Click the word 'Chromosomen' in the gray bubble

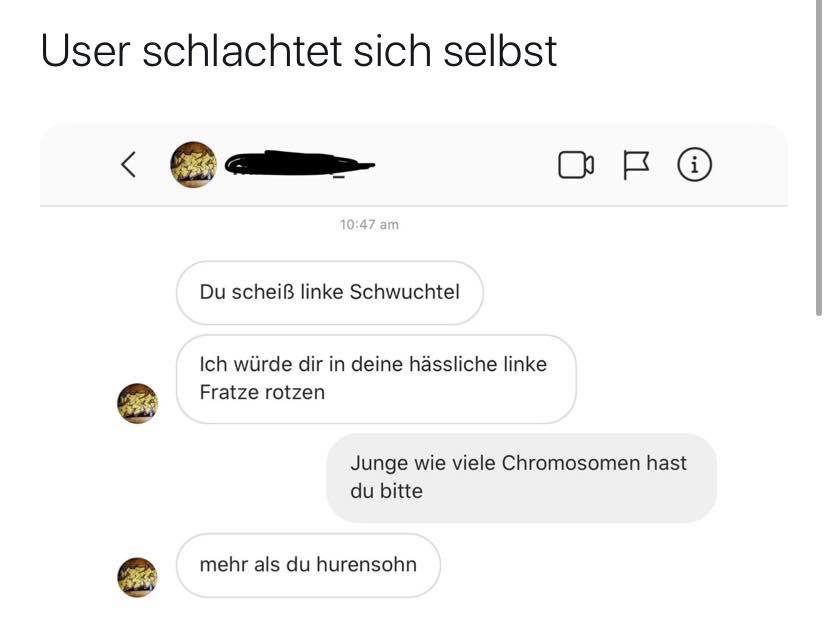(571, 463)
